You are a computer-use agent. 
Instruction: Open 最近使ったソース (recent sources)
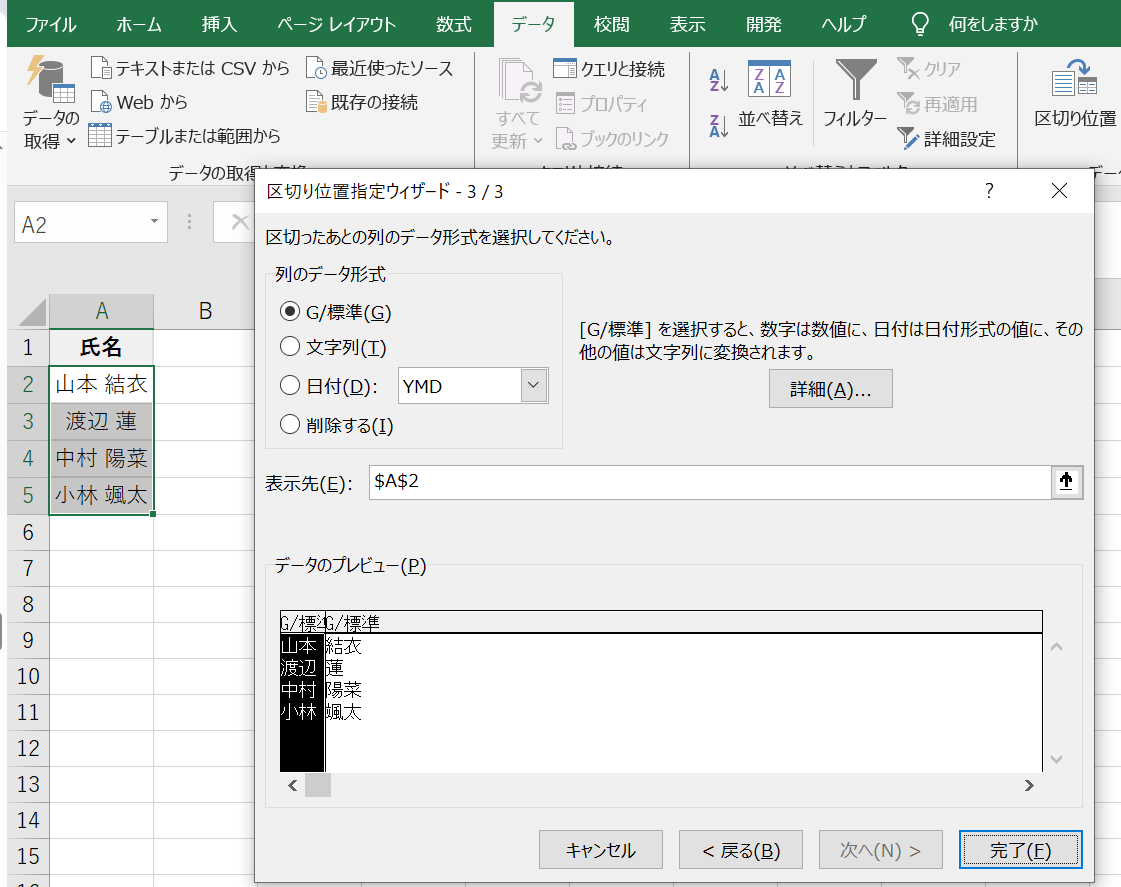pyautogui.click(x=316, y=68)
